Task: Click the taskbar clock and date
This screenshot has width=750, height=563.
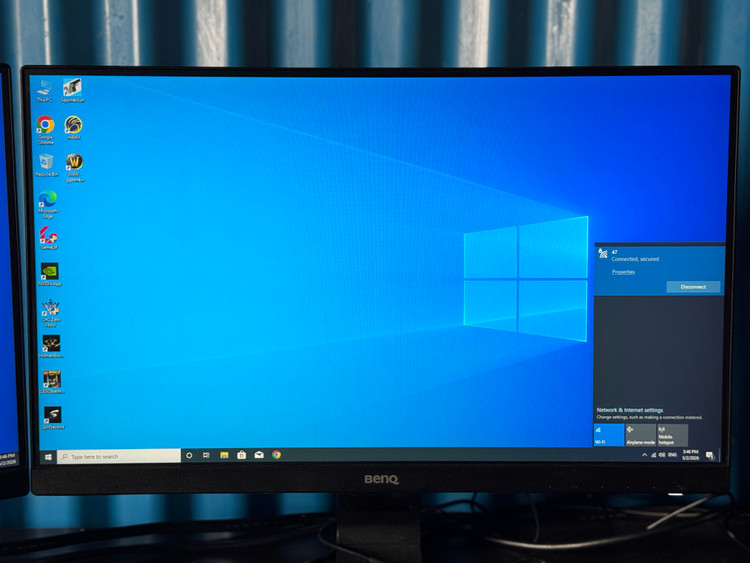Action: [690, 455]
